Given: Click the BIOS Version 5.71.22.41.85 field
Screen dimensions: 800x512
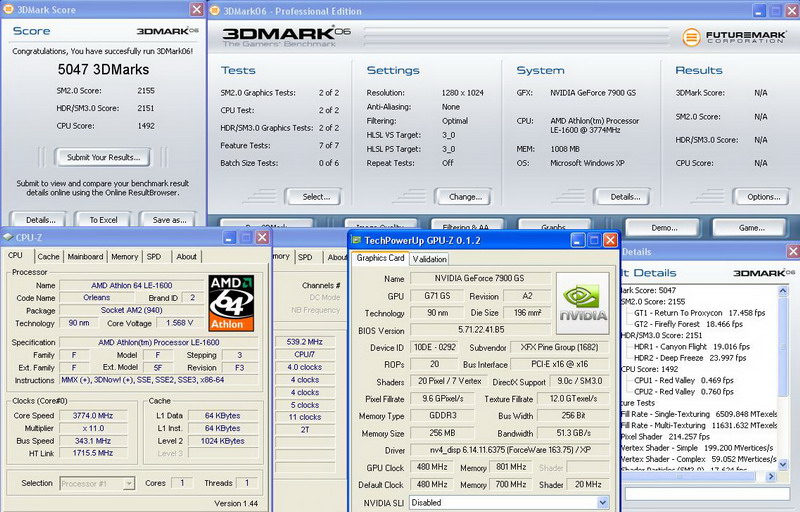Looking at the screenshot, I should pos(481,329).
